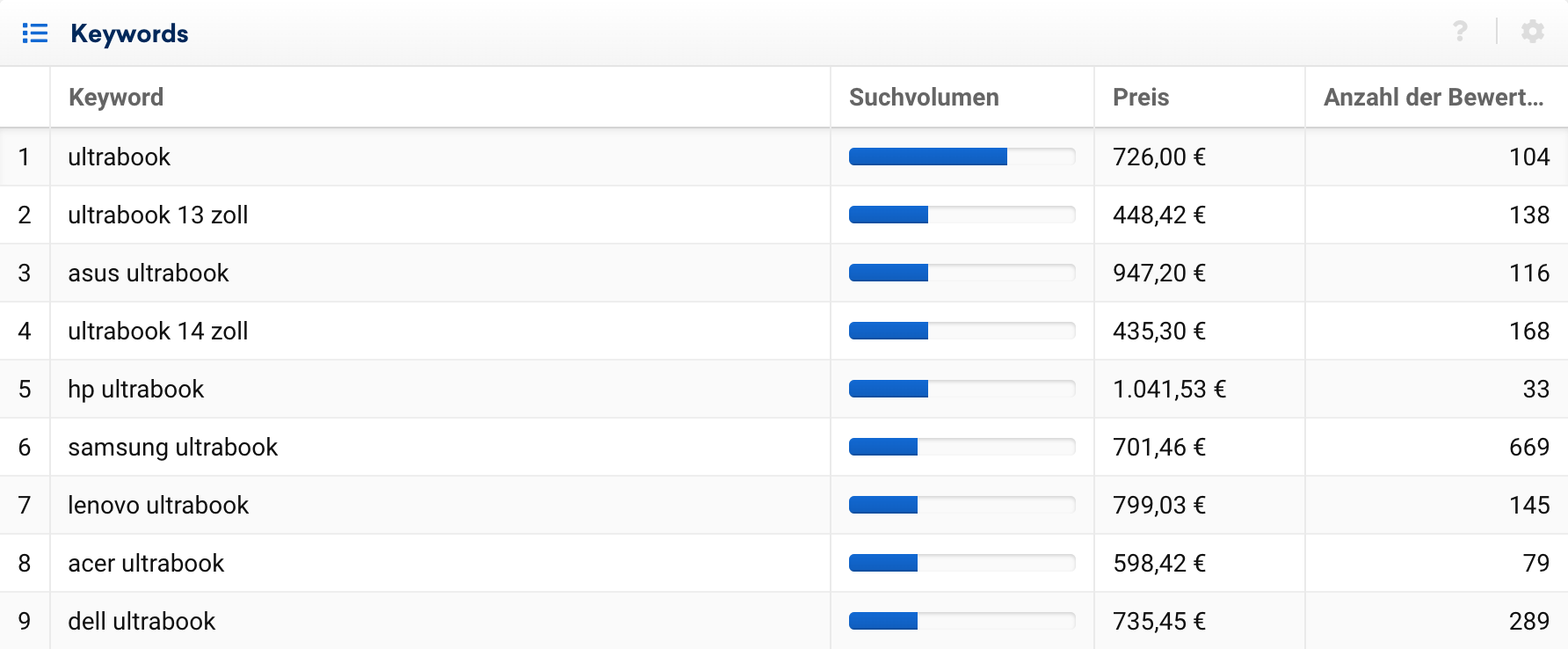Select the 'asus ultrabook' keyword
Screen dimensions: 1568x649
coord(149,273)
